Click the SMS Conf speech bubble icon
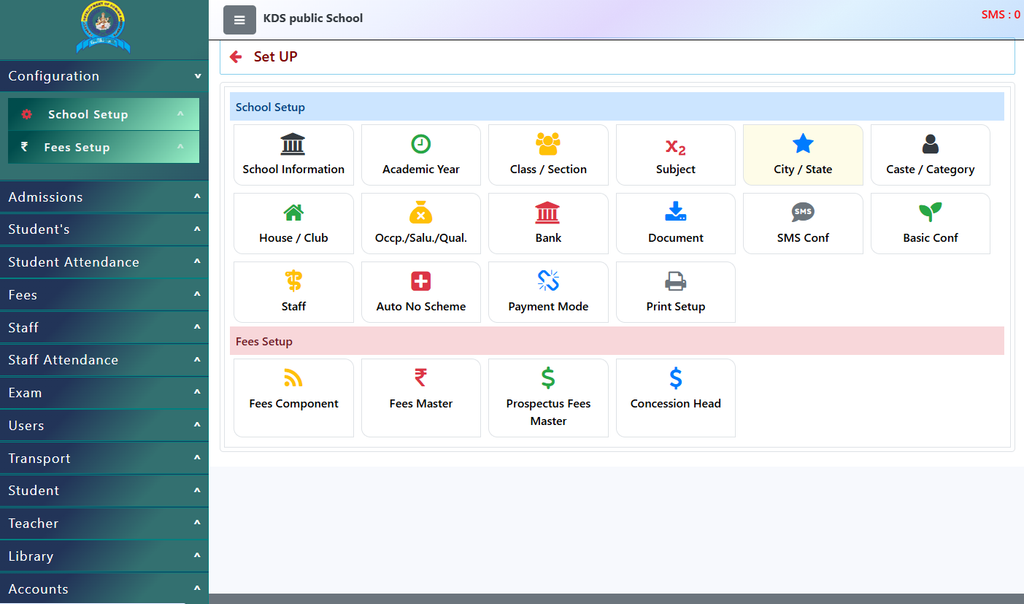This screenshot has width=1024, height=604. pos(803,212)
